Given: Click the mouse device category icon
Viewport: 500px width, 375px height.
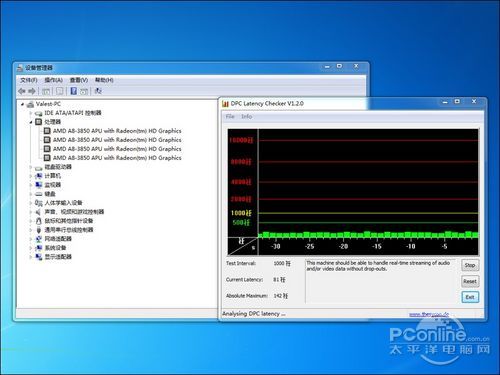Looking at the screenshot, I should pyautogui.click(x=39, y=221).
